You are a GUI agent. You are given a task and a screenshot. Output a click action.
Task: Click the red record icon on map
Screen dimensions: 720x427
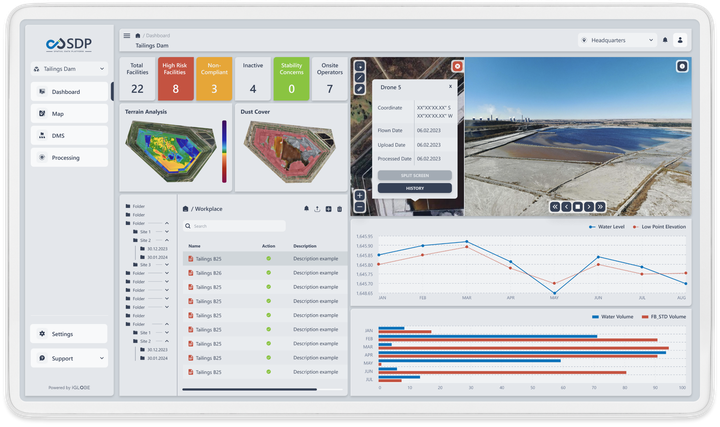pyautogui.click(x=457, y=66)
